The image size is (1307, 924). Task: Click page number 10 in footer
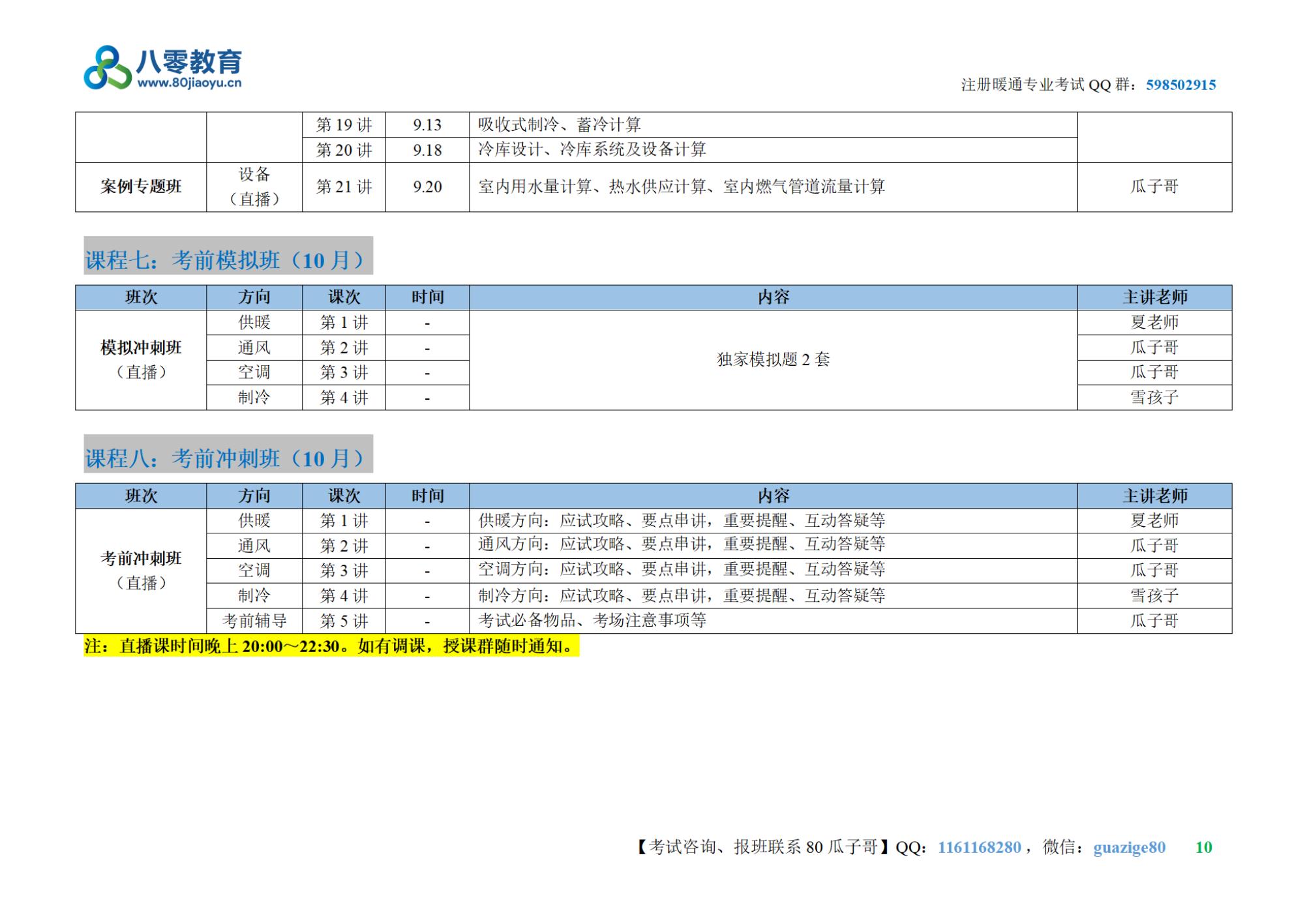coord(1203,847)
